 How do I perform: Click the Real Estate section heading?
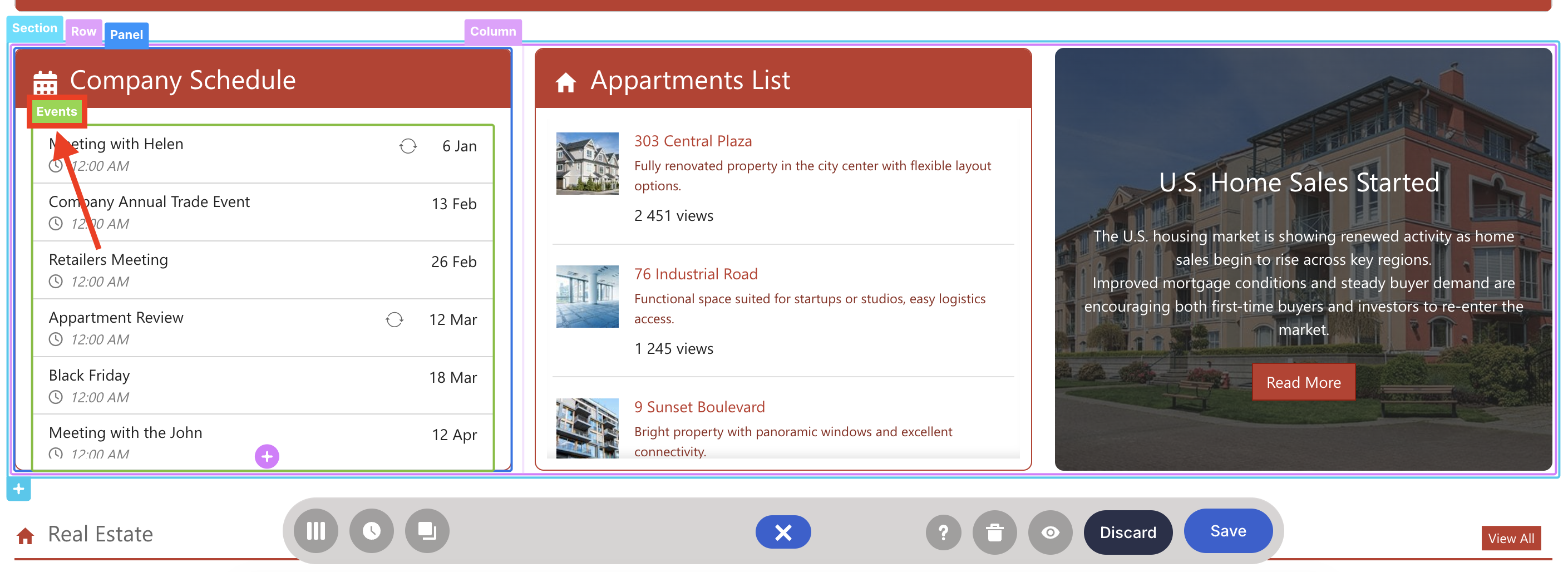click(101, 534)
